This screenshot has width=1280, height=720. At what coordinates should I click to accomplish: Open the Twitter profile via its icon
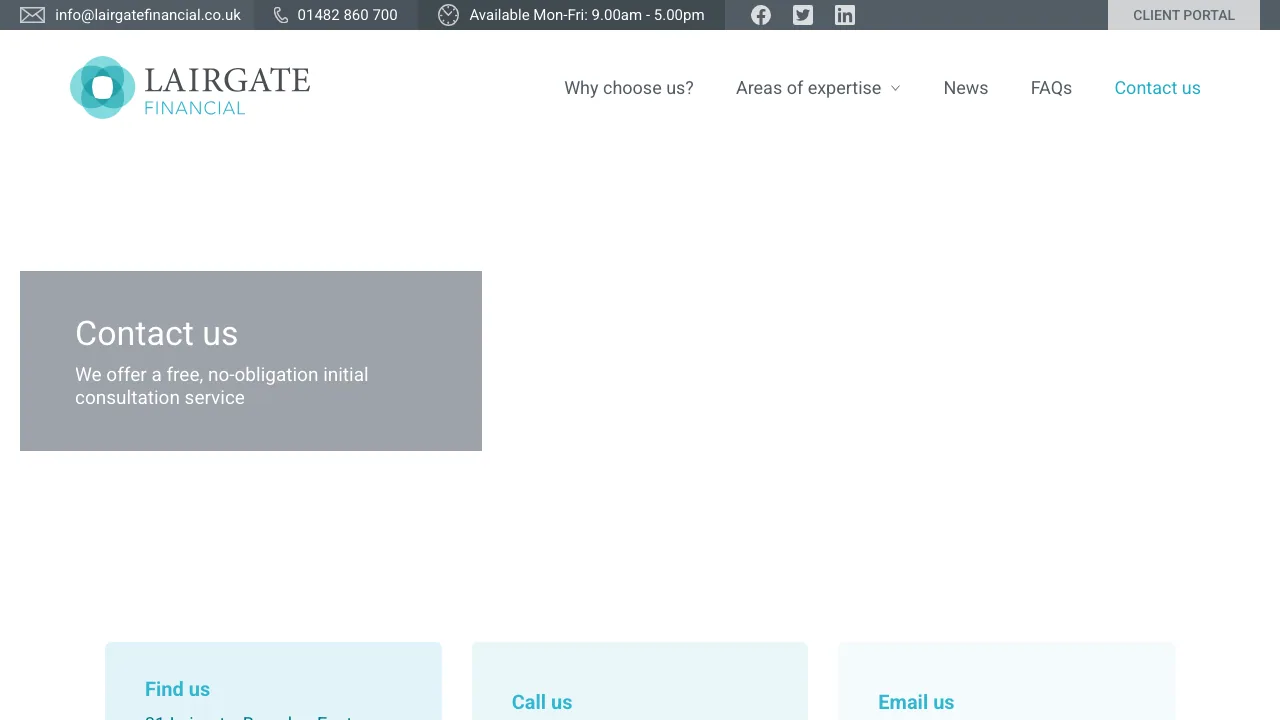pyautogui.click(x=803, y=15)
